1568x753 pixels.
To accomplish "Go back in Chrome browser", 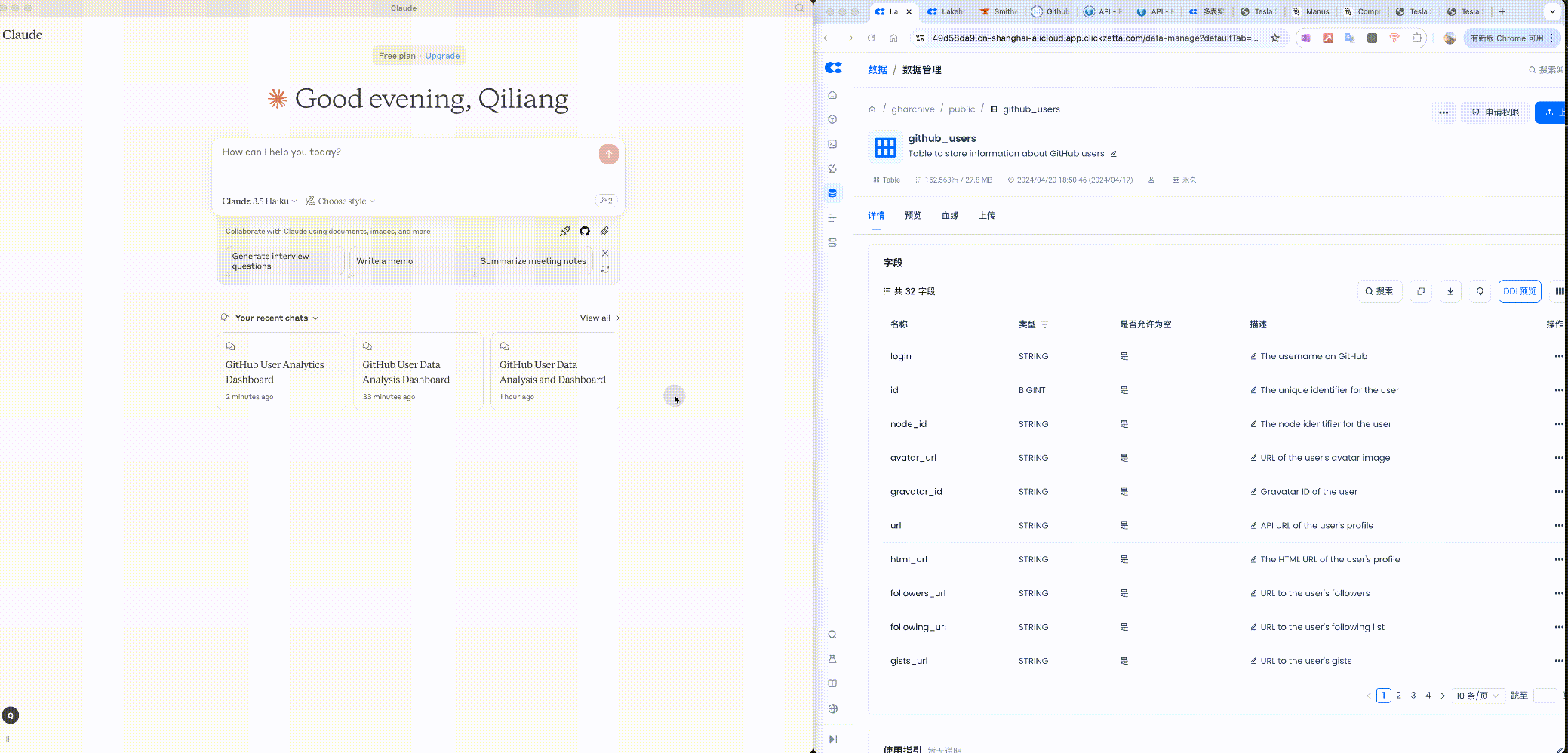I will tap(827, 38).
